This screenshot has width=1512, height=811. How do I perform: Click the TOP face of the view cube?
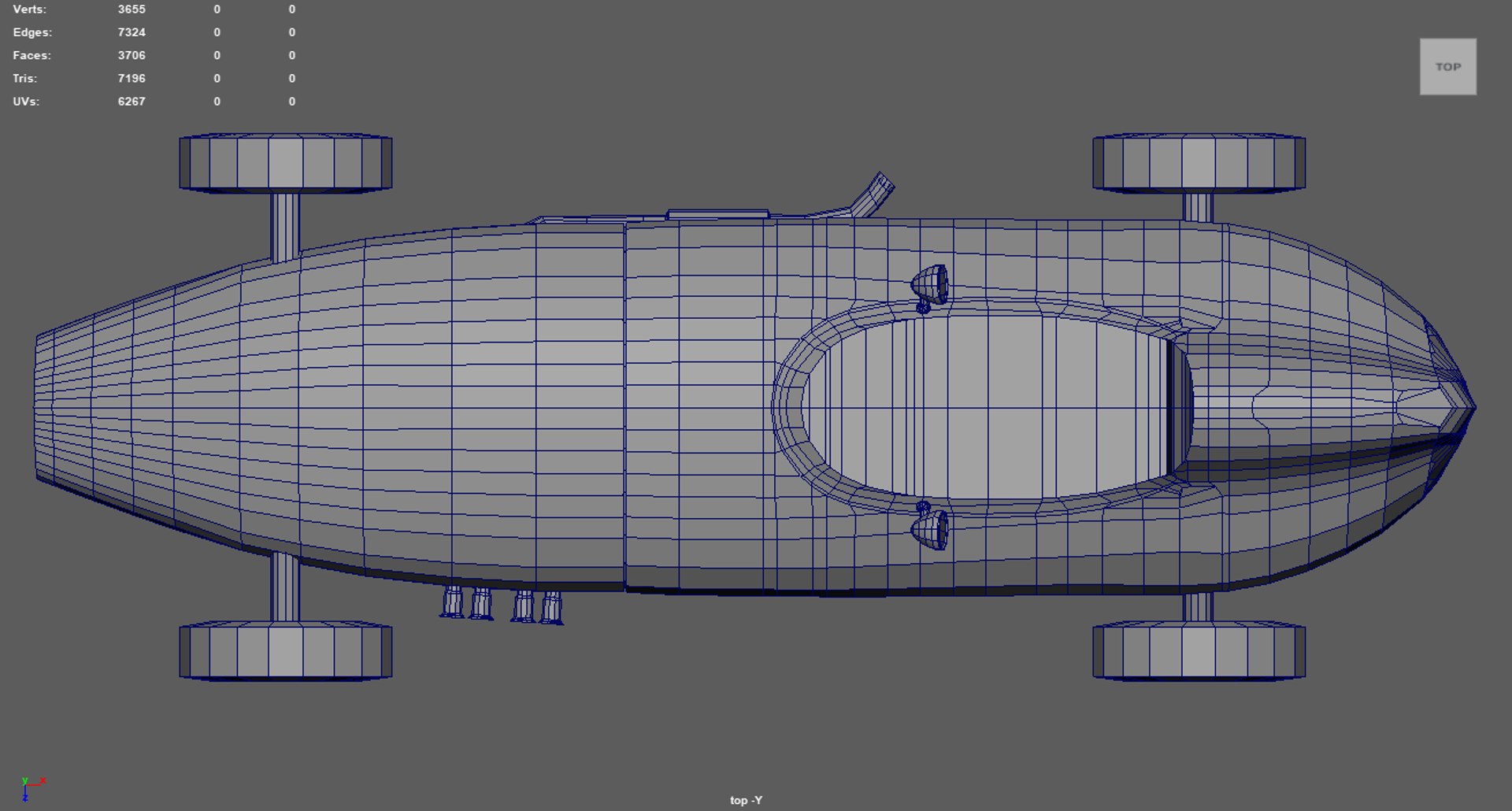pos(1447,67)
